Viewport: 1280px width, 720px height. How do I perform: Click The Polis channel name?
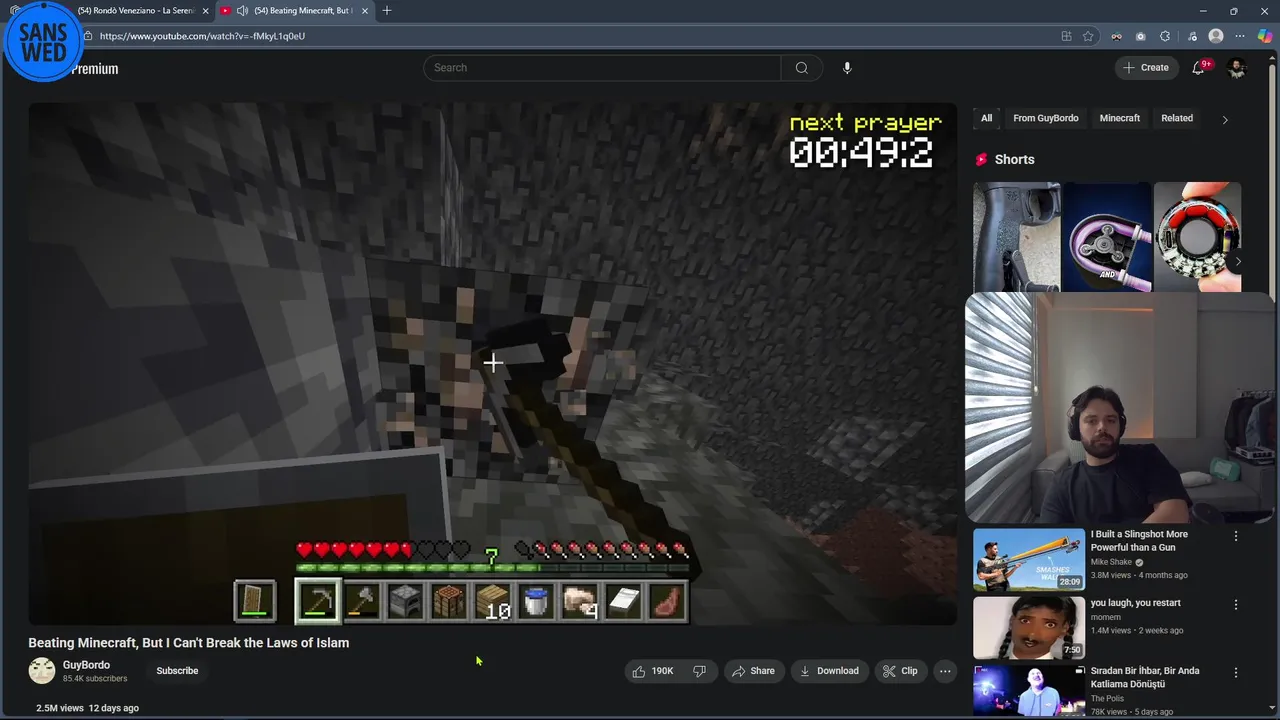click(x=1107, y=698)
